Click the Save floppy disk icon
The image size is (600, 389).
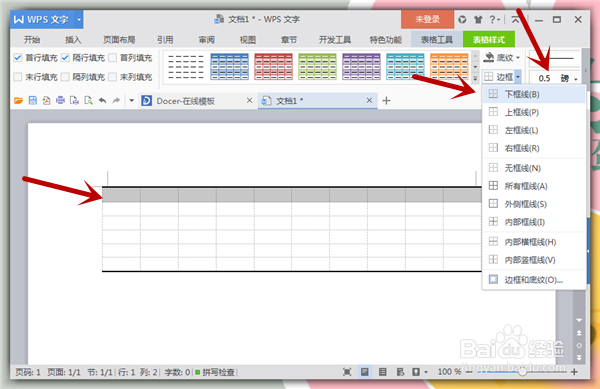point(33,101)
